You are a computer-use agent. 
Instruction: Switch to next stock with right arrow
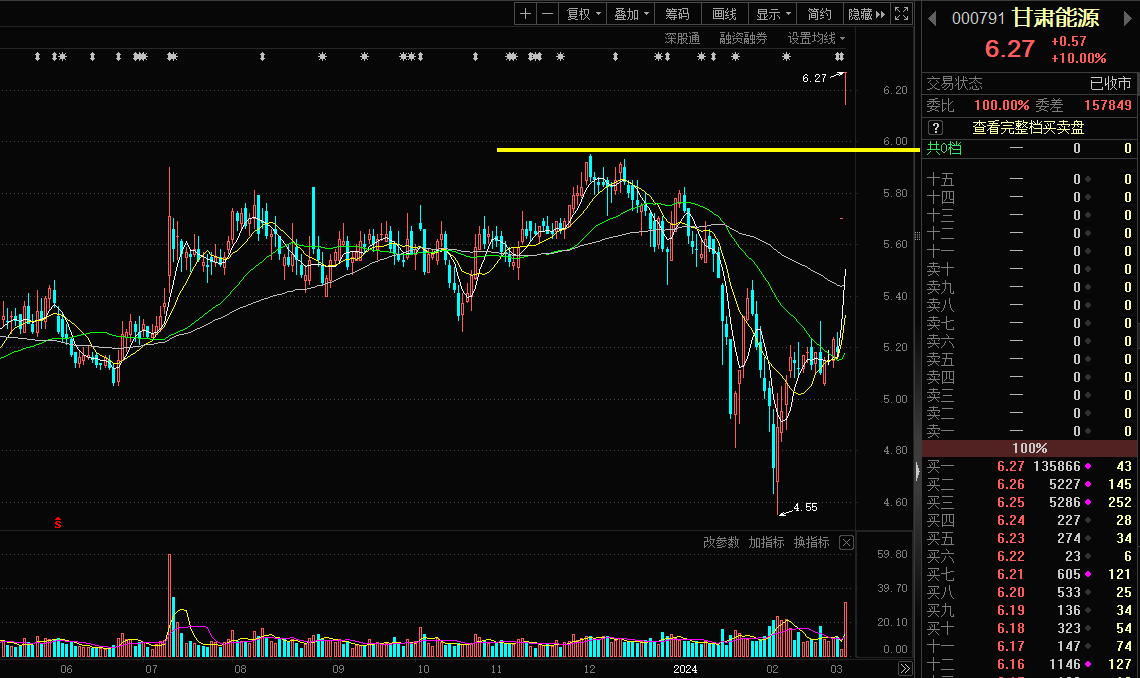[x=1127, y=17]
